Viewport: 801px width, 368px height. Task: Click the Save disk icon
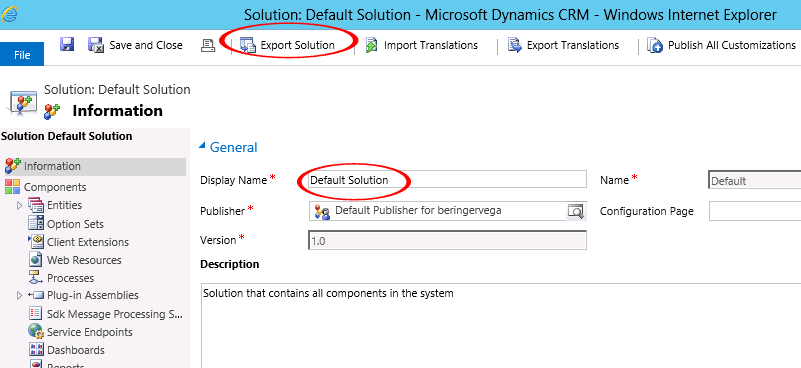pyautogui.click(x=67, y=44)
